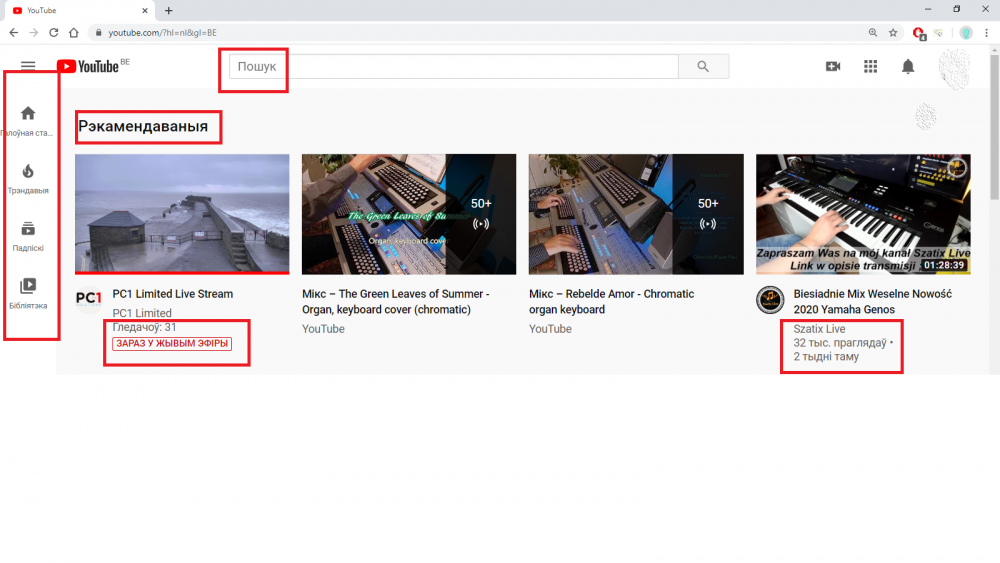Open the account avatar menu

point(954,67)
